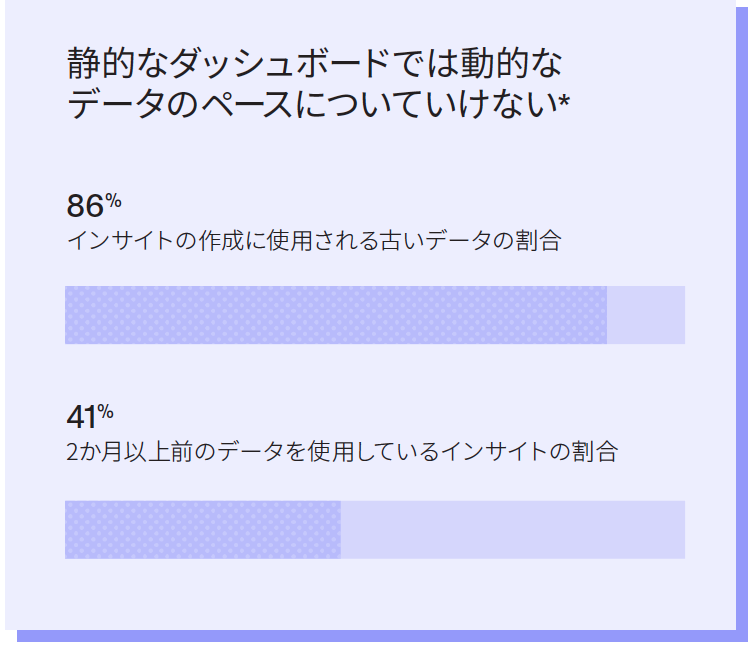Click the label 'インサイトの作成に使用される古いデータの割合'
The image size is (752, 654).
tap(314, 240)
